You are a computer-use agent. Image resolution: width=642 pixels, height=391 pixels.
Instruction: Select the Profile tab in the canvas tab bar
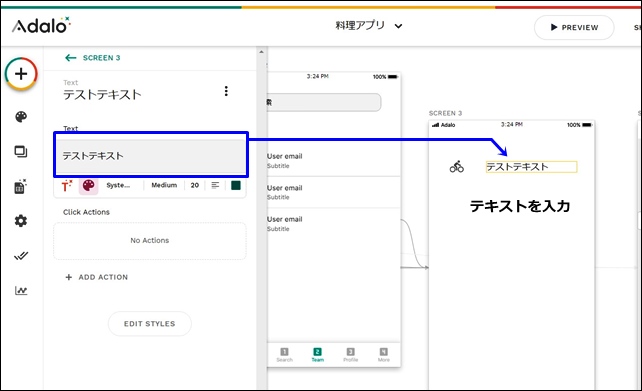pyautogui.click(x=350, y=355)
